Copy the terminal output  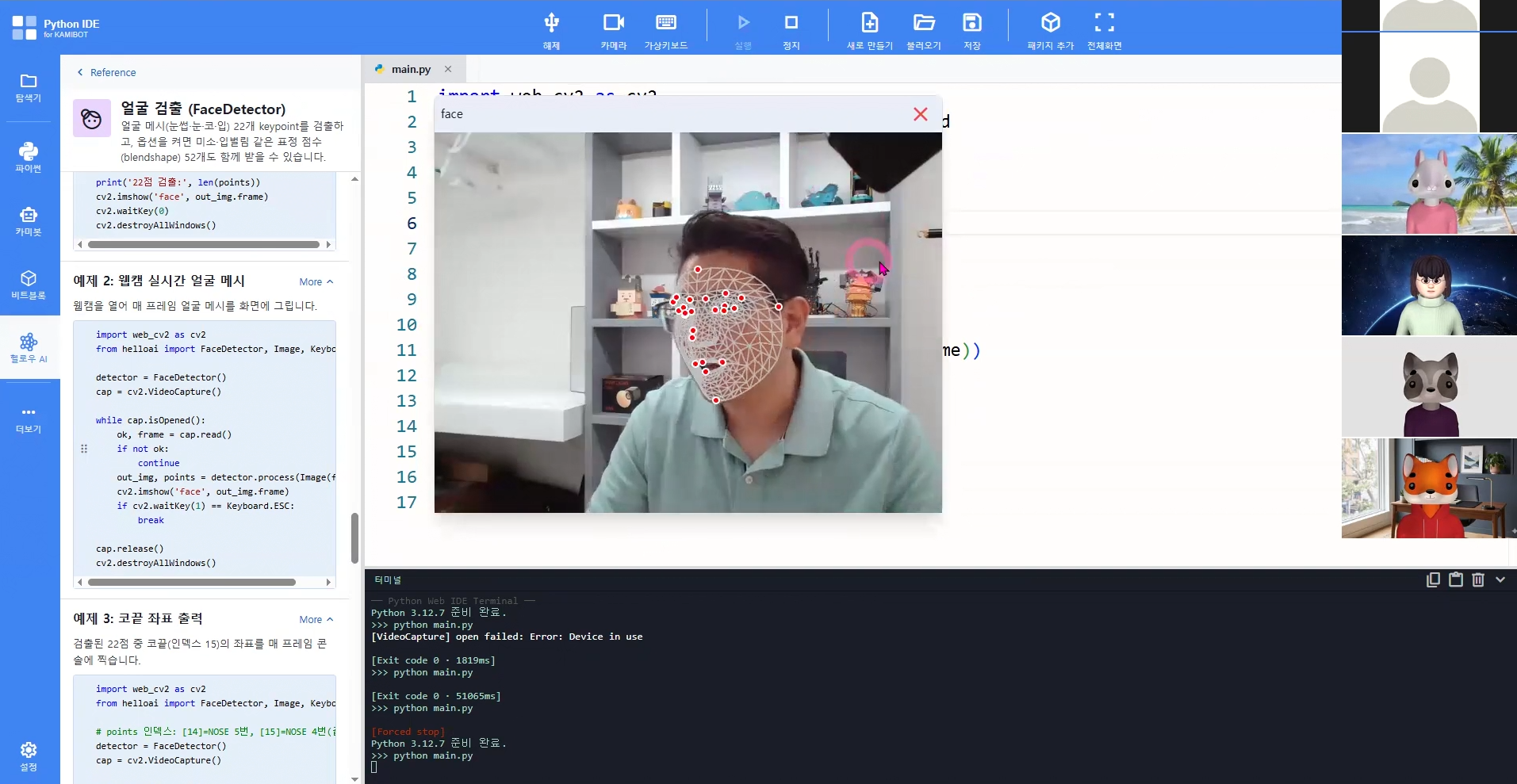point(1433,579)
